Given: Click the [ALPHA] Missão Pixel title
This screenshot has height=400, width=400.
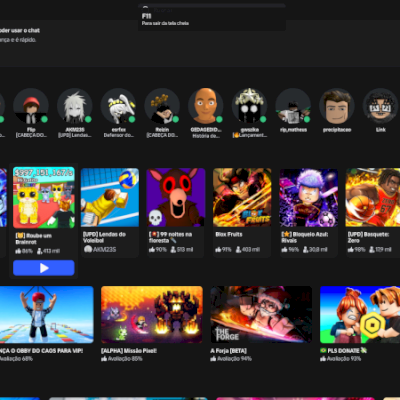Looking at the screenshot, I should (129, 351).
